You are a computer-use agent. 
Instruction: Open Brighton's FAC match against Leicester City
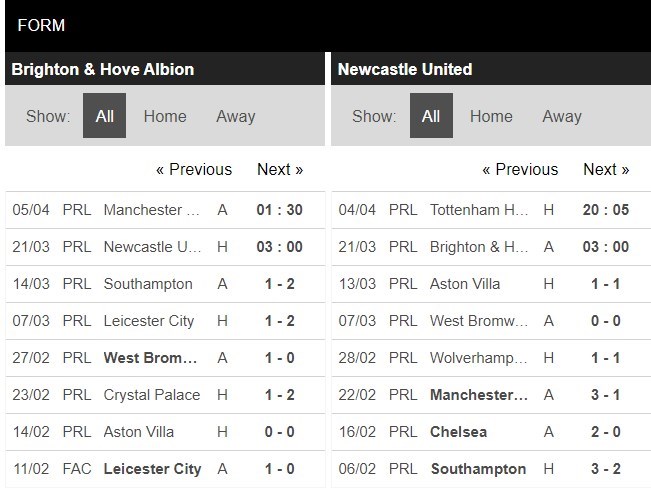coord(152,469)
